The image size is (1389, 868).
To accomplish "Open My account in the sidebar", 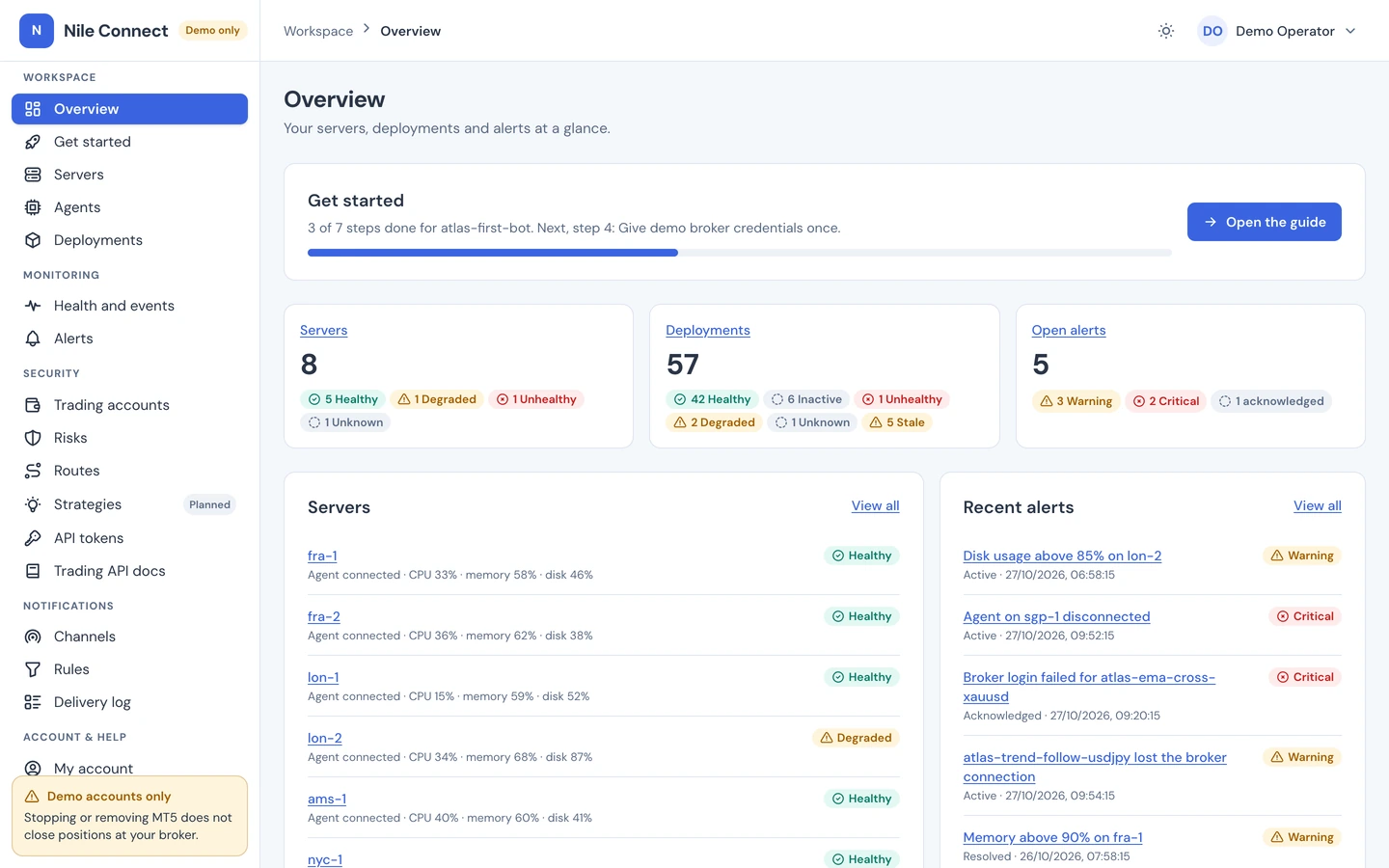I will pyautogui.click(x=129, y=768).
